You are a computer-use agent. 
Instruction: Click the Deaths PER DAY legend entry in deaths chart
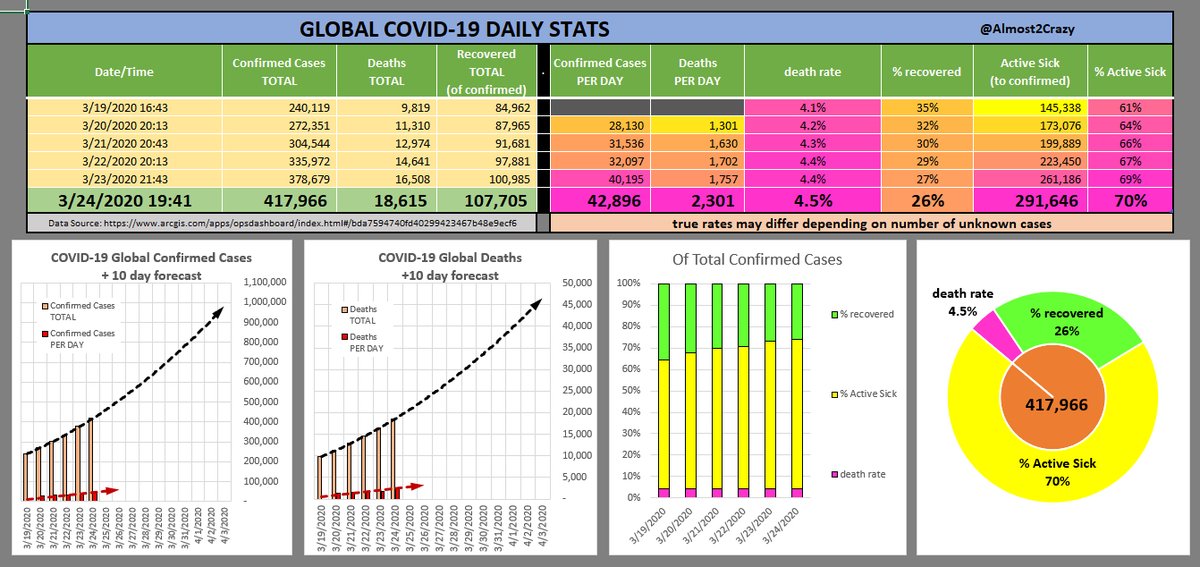[x=362, y=342]
